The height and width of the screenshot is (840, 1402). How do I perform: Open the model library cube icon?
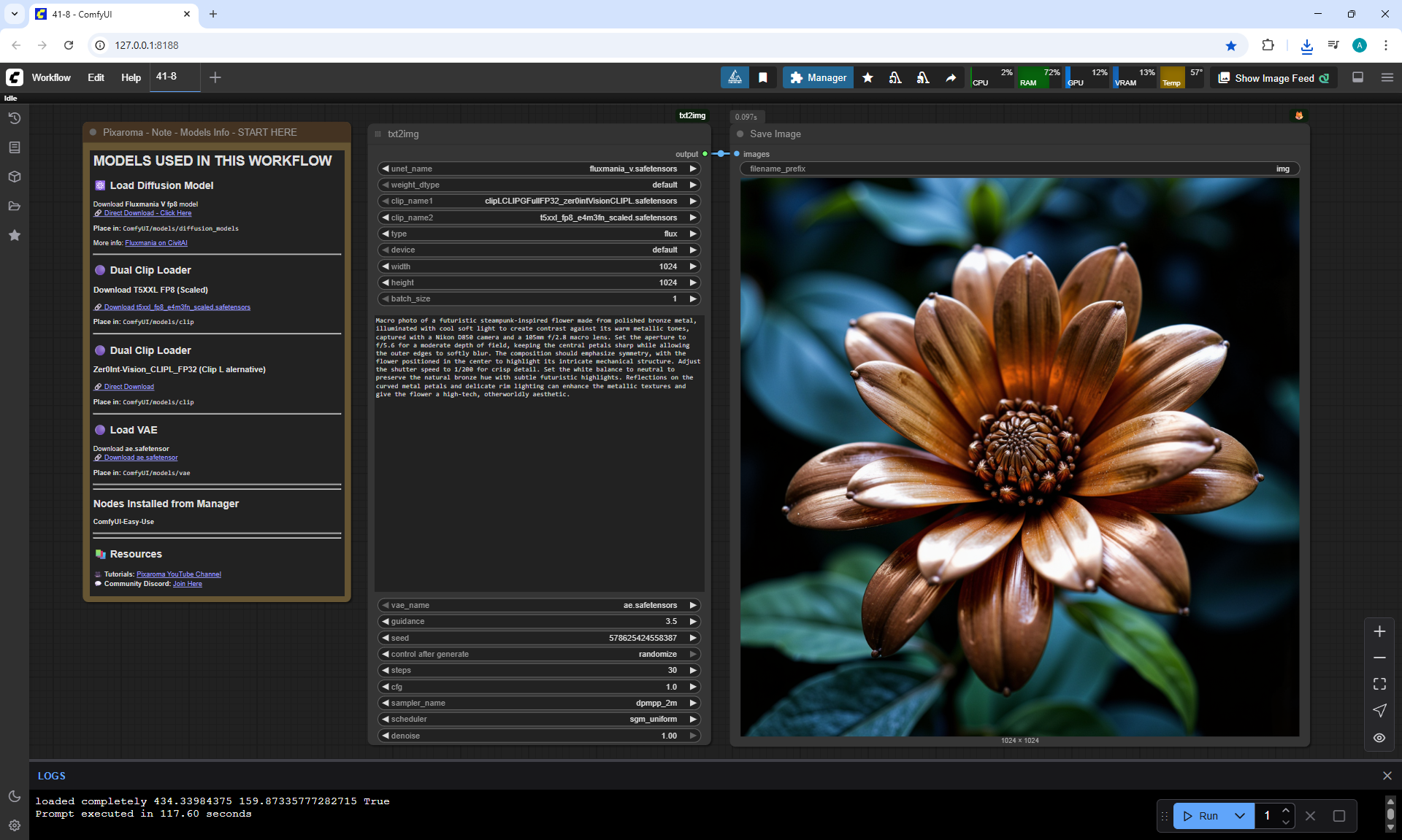tap(14, 177)
